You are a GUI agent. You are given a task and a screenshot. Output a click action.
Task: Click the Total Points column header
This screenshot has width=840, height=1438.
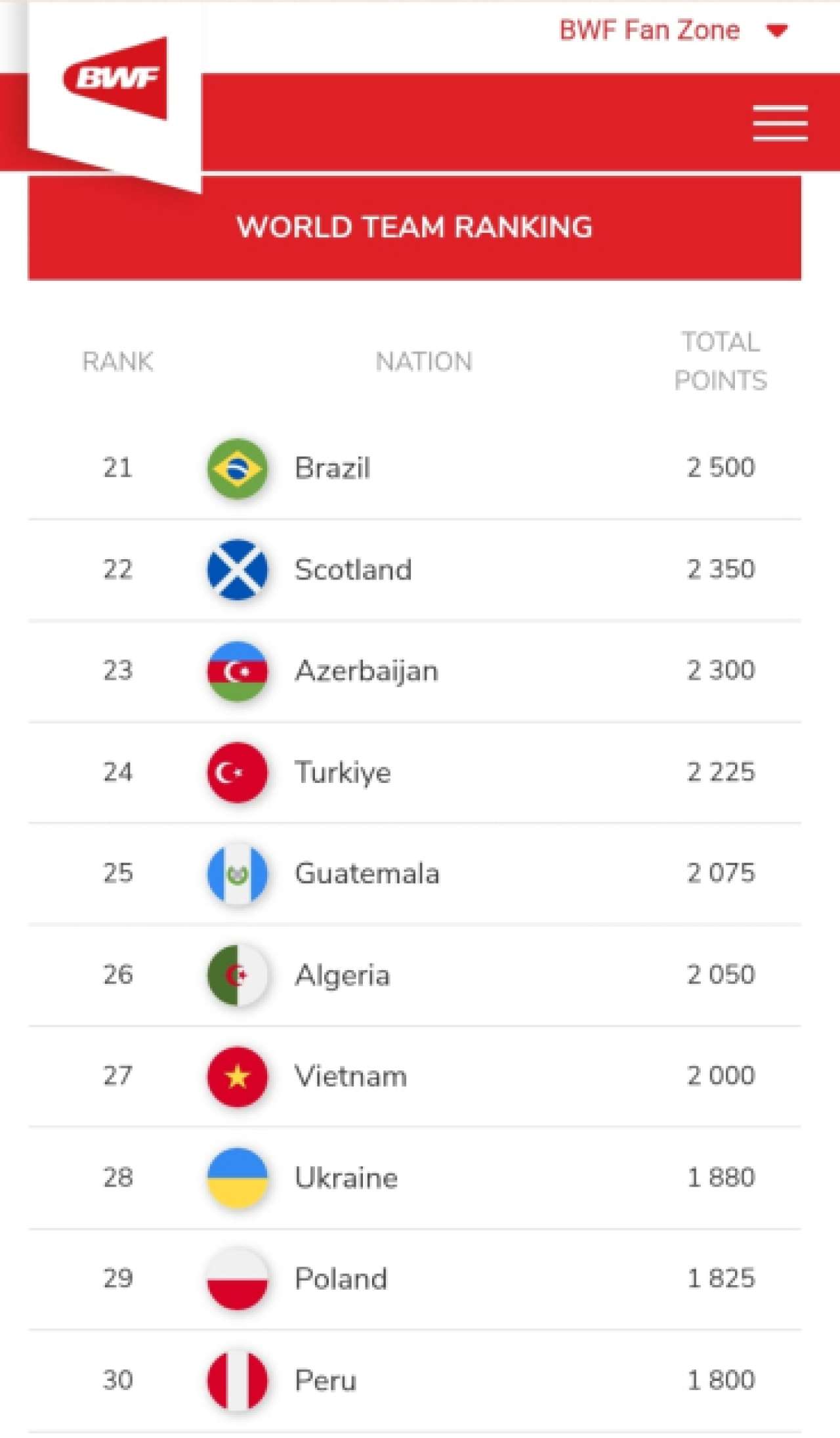click(720, 361)
